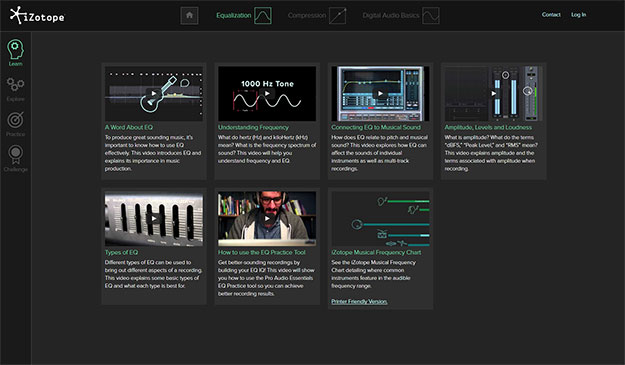Open the Digital Audio Basics tab
Screen dimensions: 625x365
pos(391,16)
